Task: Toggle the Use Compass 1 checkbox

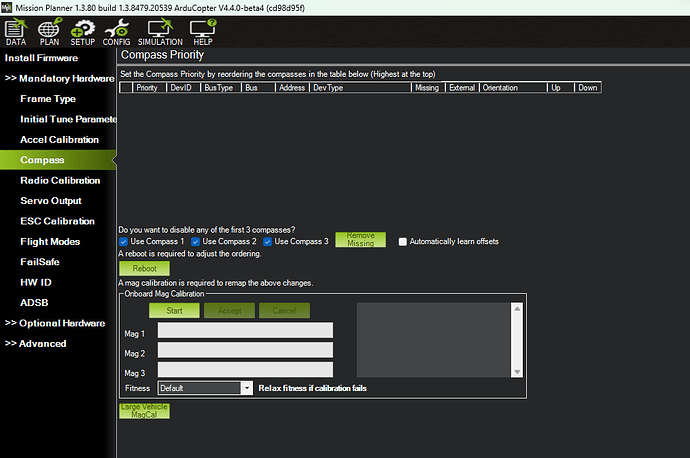Action: [124, 242]
